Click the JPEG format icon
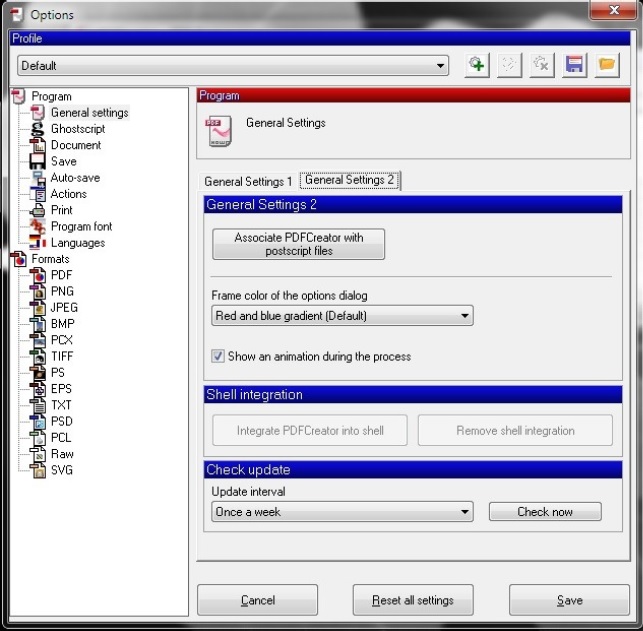This screenshot has width=643, height=631. 37,308
